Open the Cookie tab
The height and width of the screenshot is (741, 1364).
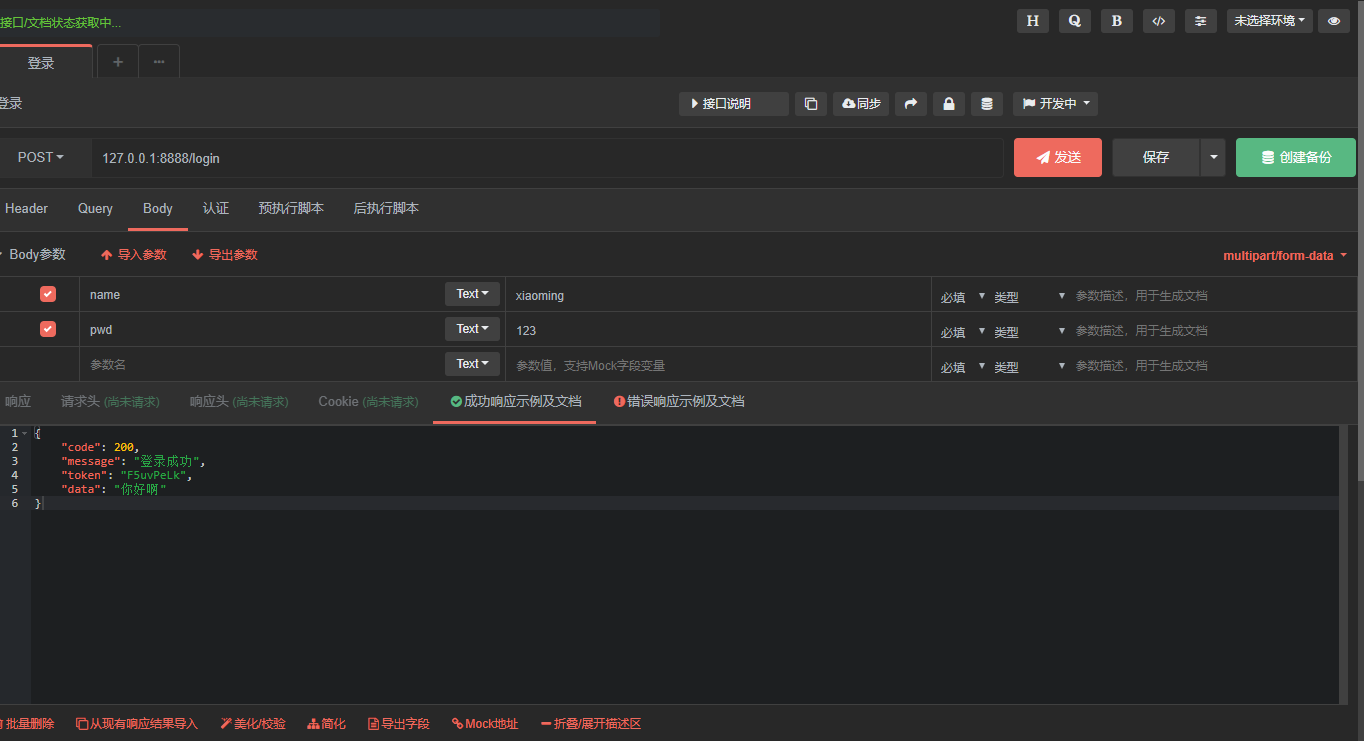pos(368,401)
